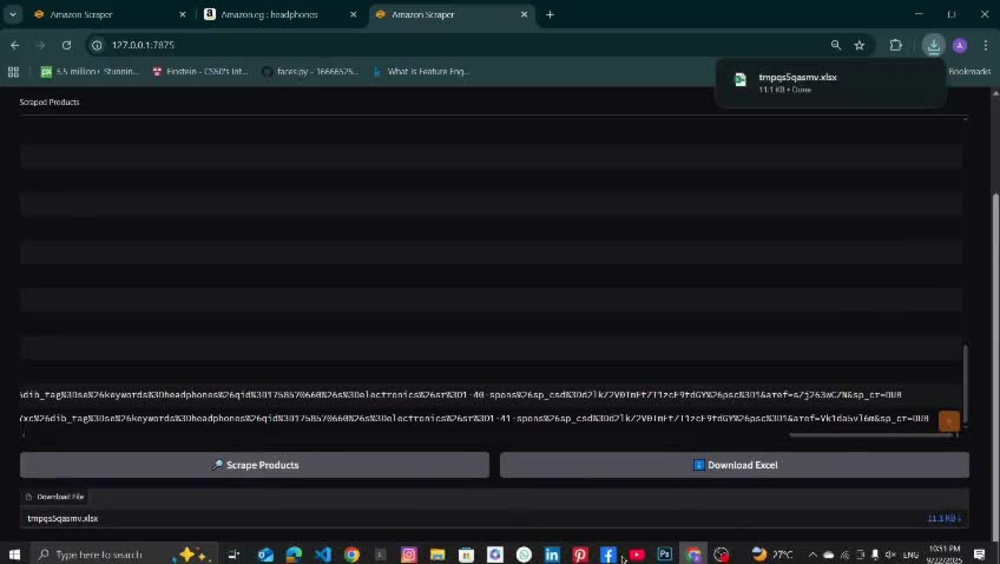Click the orange copy icon on the results table

(x=949, y=421)
